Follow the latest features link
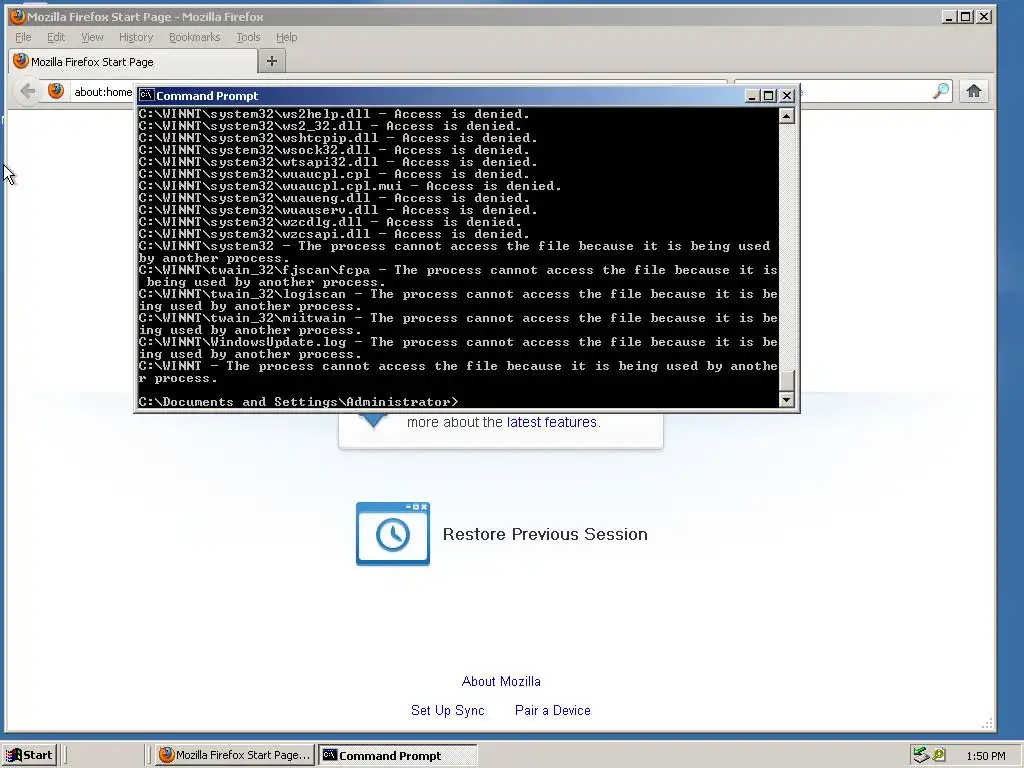Screen dimensions: 1024x768 (552, 422)
